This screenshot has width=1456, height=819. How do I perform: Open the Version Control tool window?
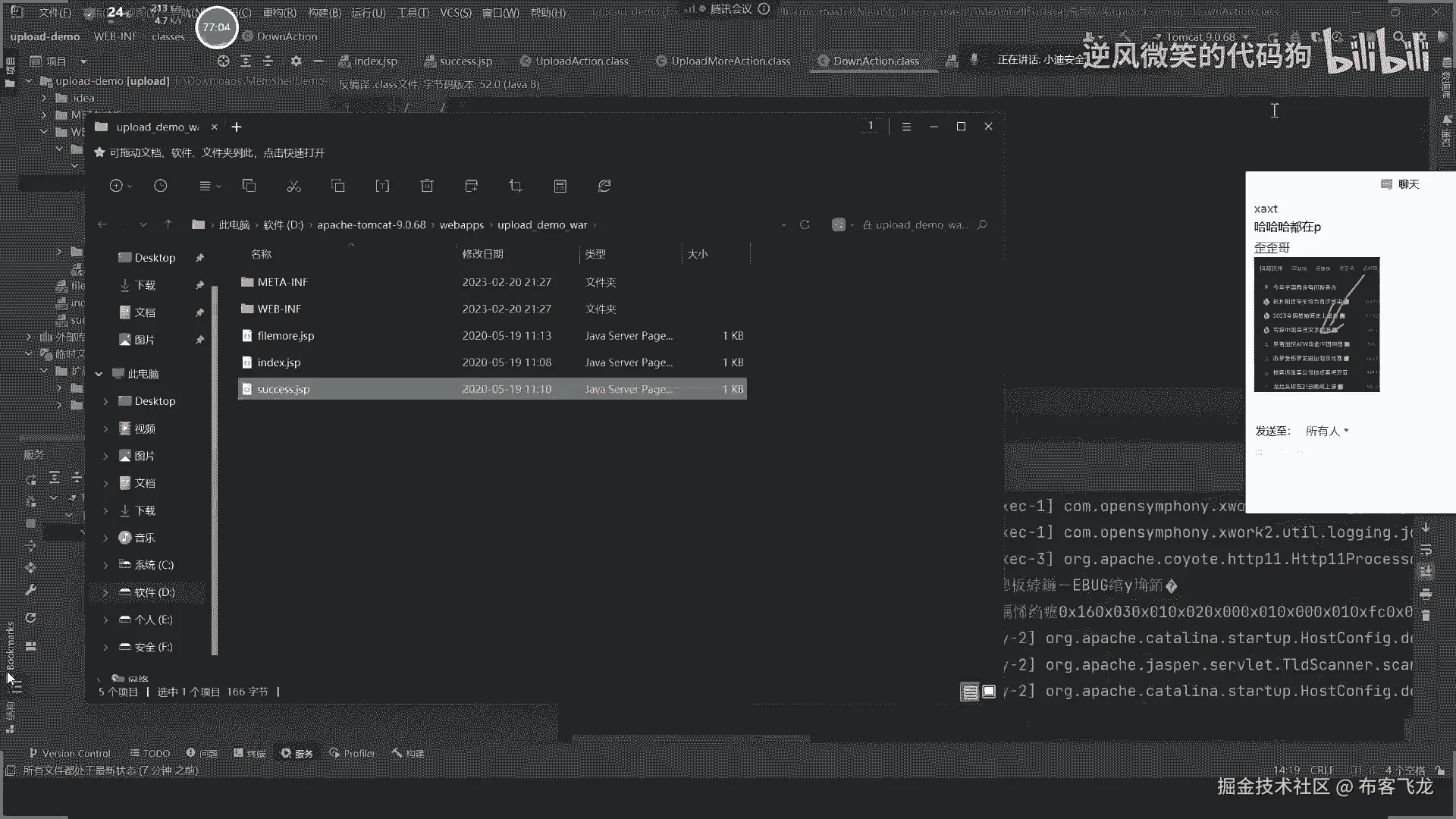[x=70, y=753]
